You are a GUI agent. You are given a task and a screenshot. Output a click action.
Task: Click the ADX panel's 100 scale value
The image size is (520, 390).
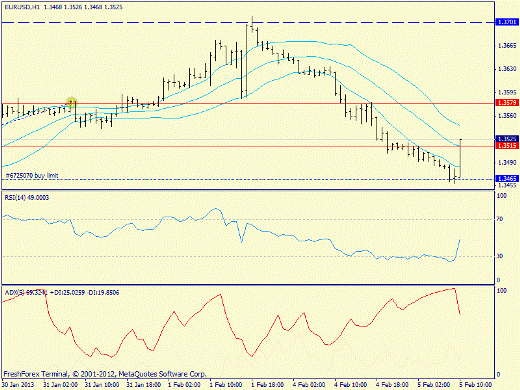coord(501,291)
